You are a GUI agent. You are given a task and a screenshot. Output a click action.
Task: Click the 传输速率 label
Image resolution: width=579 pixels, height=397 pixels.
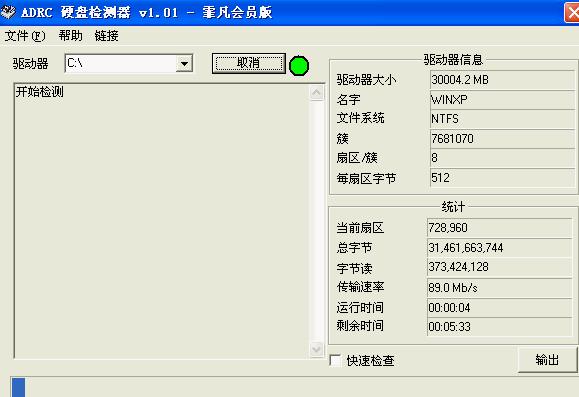point(360,287)
